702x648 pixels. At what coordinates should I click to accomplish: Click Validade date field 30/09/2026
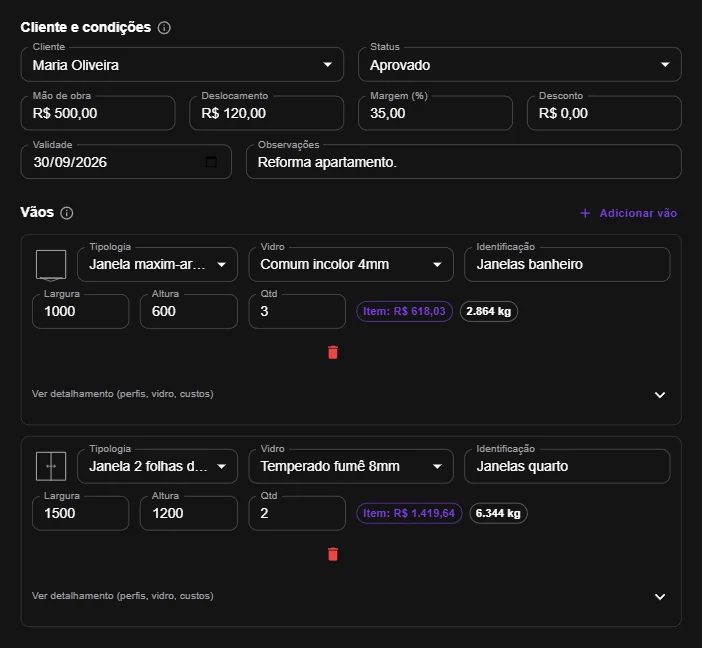point(126,162)
